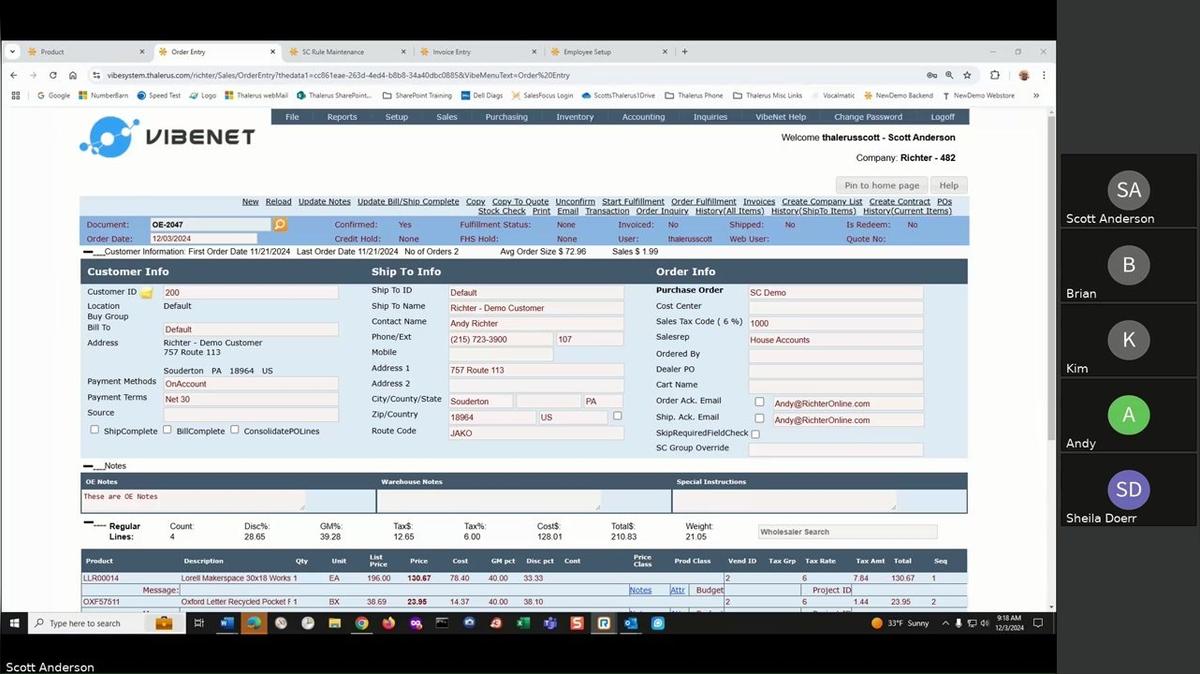Click the Start Fulfillment link

tap(633, 202)
